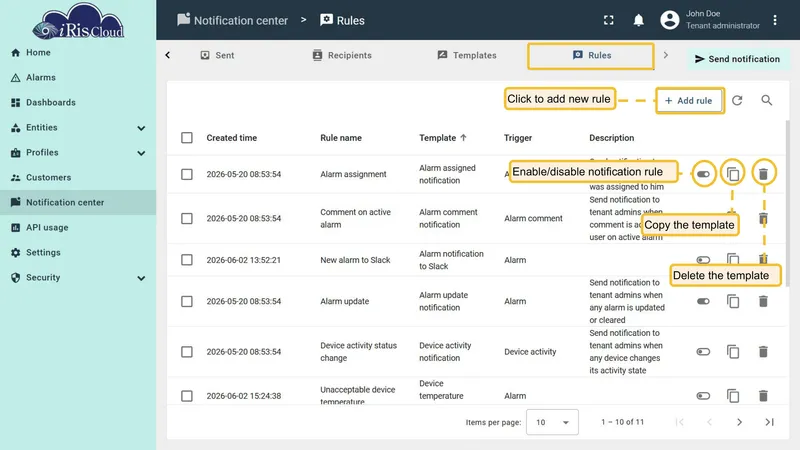Toggle the Alarm update rule switch
This screenshot has height=450, width=800.
pyautogui.click(x=703, y=302)
